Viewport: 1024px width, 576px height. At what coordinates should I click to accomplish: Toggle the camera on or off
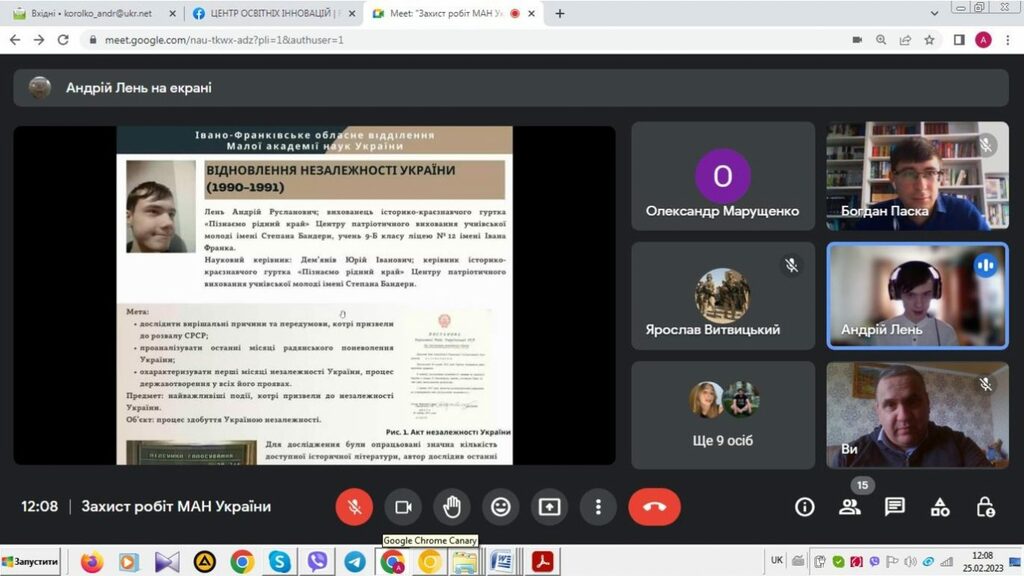point(403,507)
